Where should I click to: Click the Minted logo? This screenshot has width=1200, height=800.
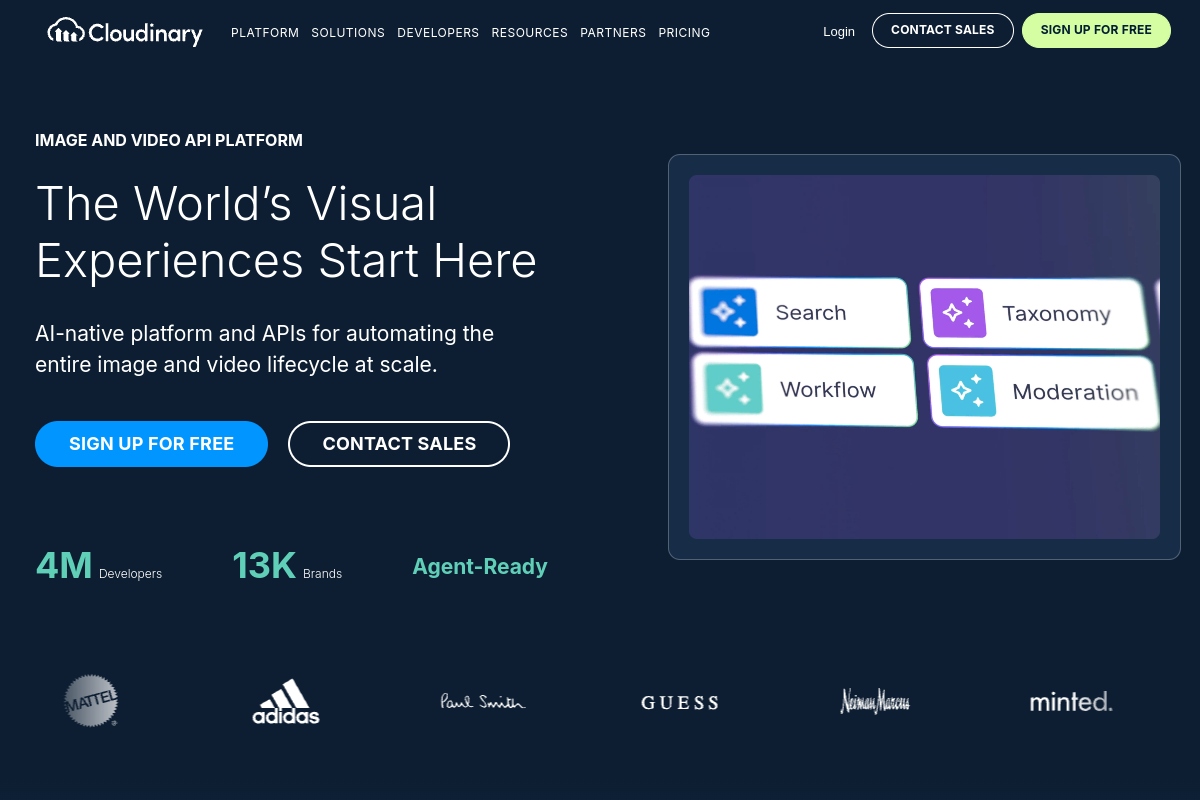click(x=1071, y=702)
